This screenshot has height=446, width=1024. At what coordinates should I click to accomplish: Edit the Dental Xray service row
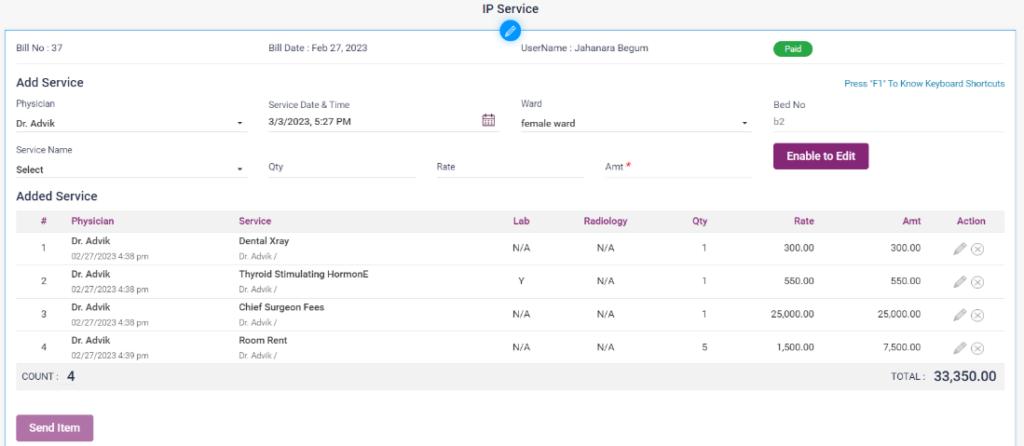point(959,250)
